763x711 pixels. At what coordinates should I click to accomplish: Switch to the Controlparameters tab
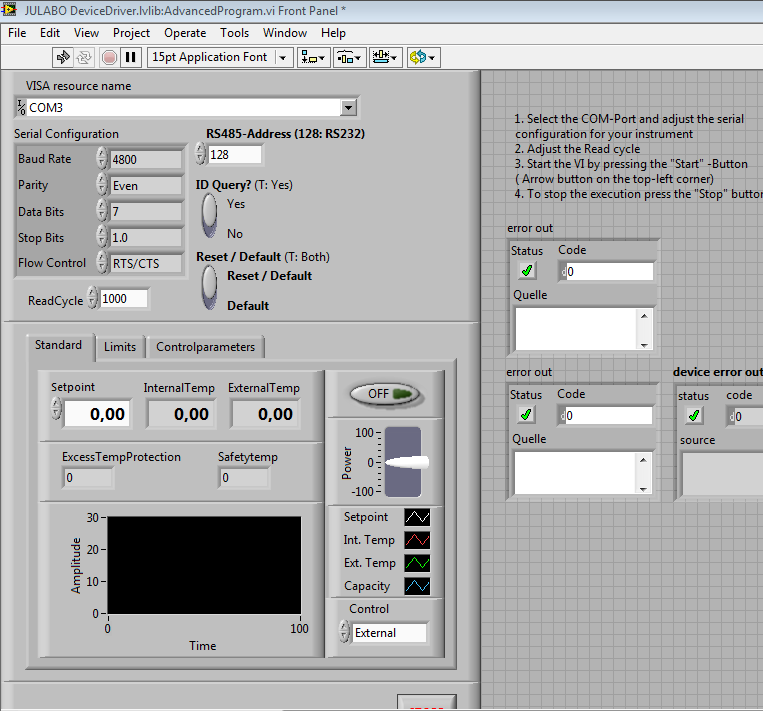(x=205, y=347)
